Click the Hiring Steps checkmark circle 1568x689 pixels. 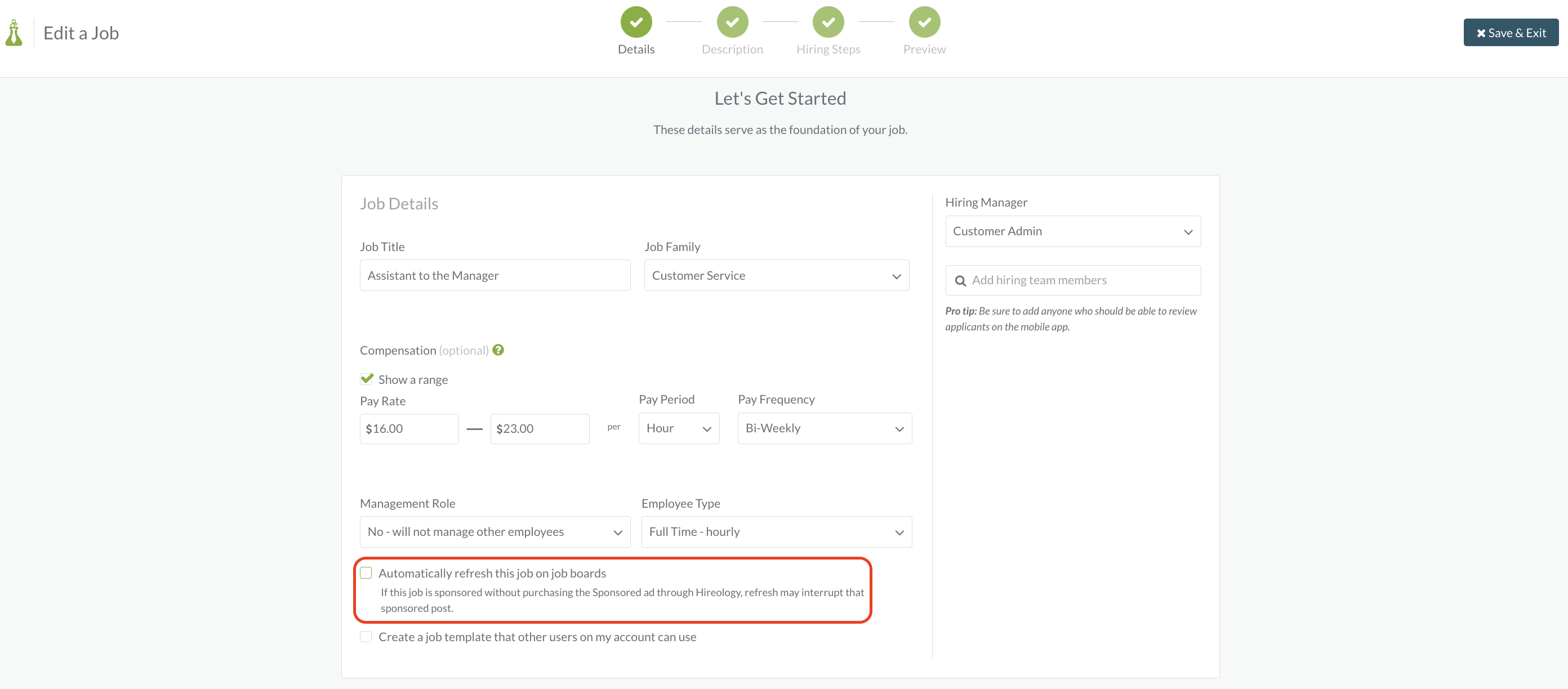point(828,22)
